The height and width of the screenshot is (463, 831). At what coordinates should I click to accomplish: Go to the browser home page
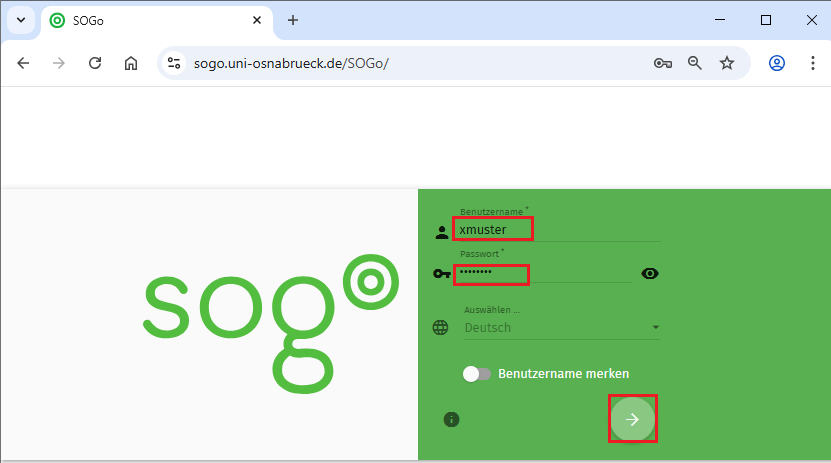pyautogui.click(x=131, y=63)
